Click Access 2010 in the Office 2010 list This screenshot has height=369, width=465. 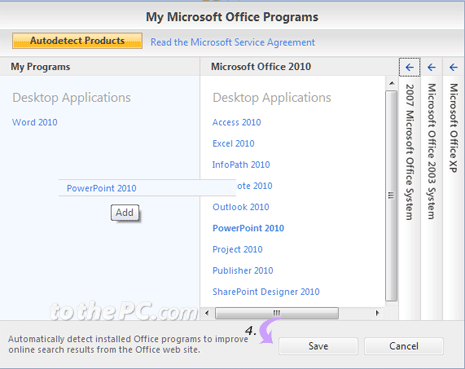tap(237, 122)
